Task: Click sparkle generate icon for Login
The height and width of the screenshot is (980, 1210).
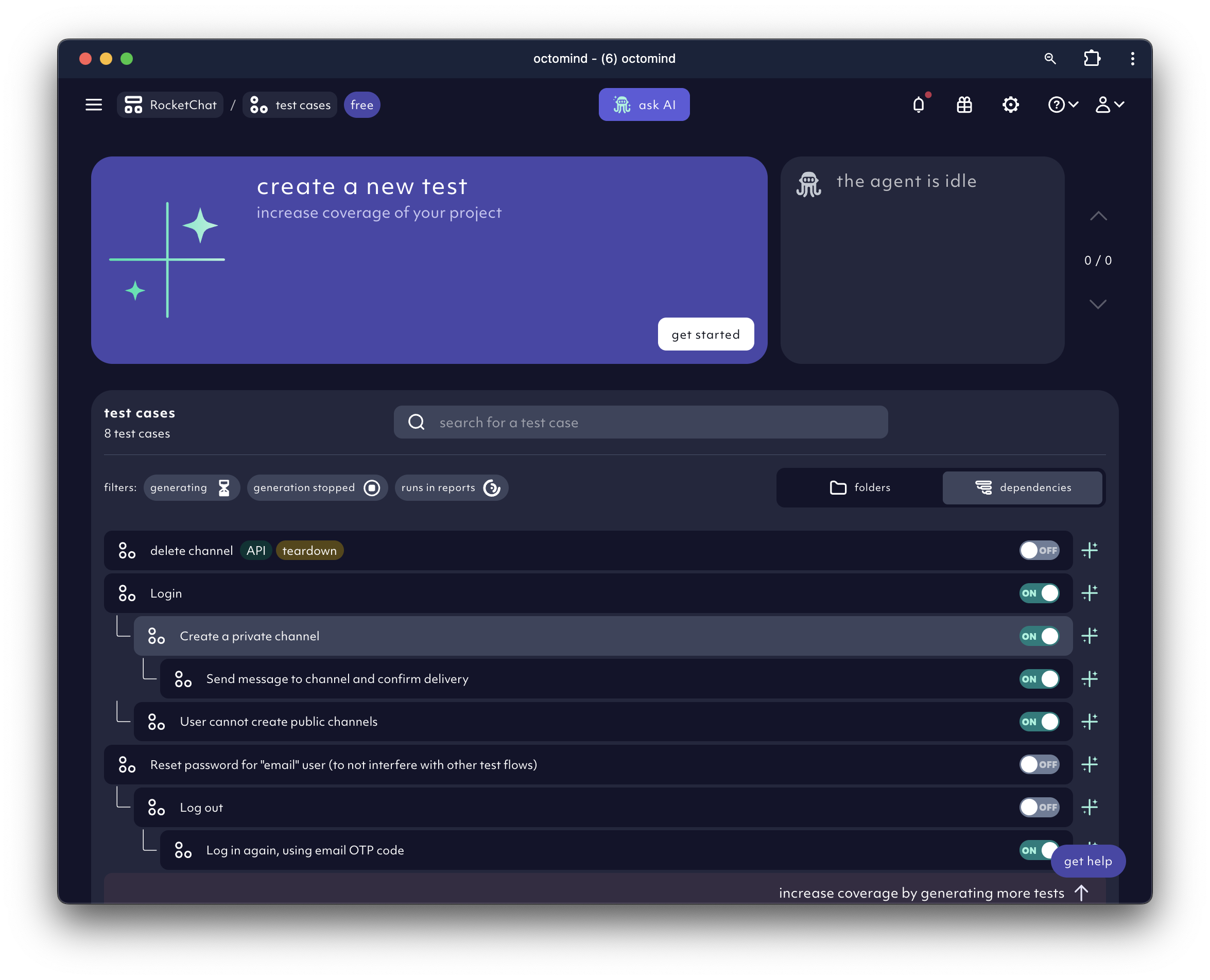Action: click(1090, 593)
